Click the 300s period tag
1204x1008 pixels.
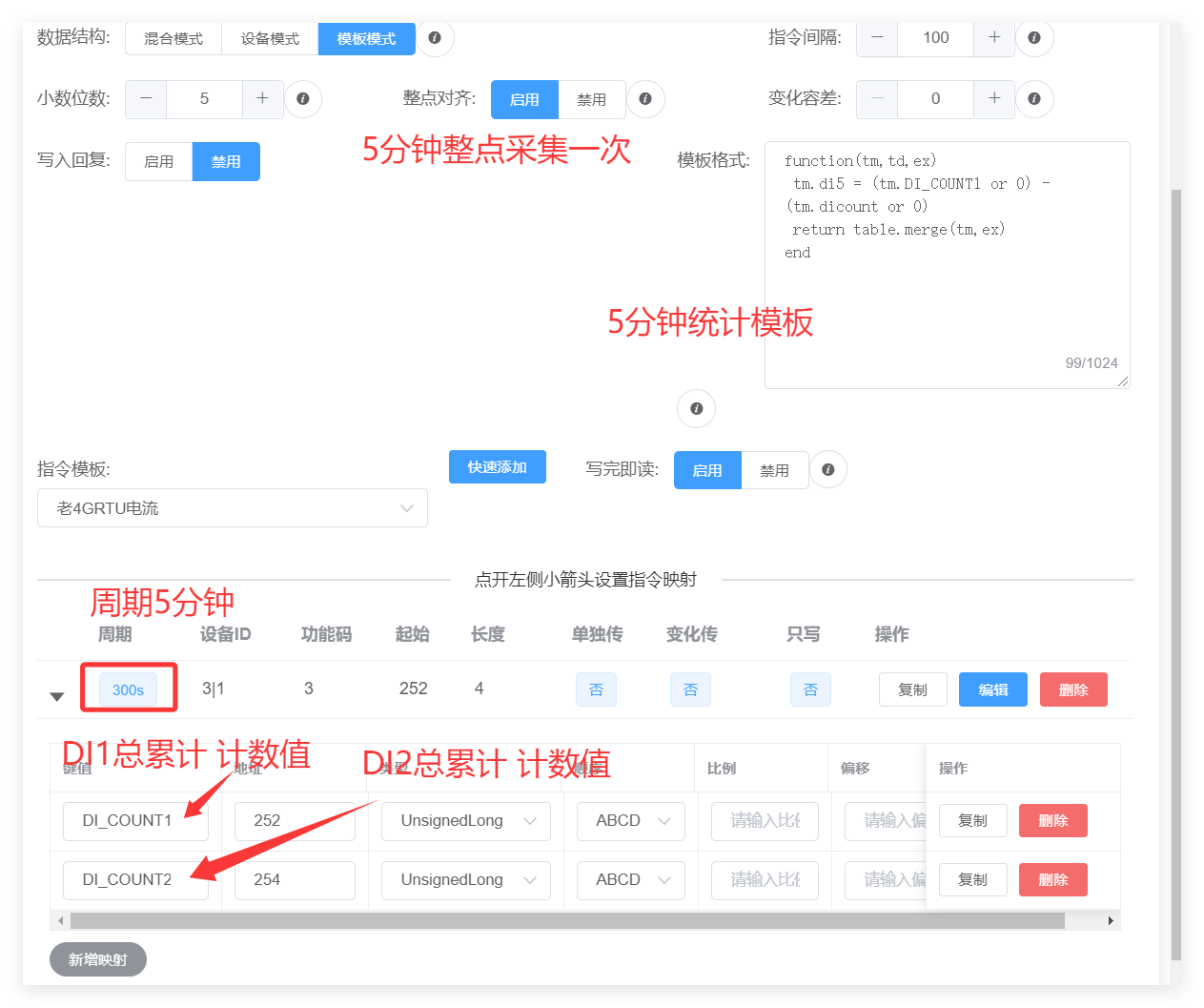(x=128, y=689)
